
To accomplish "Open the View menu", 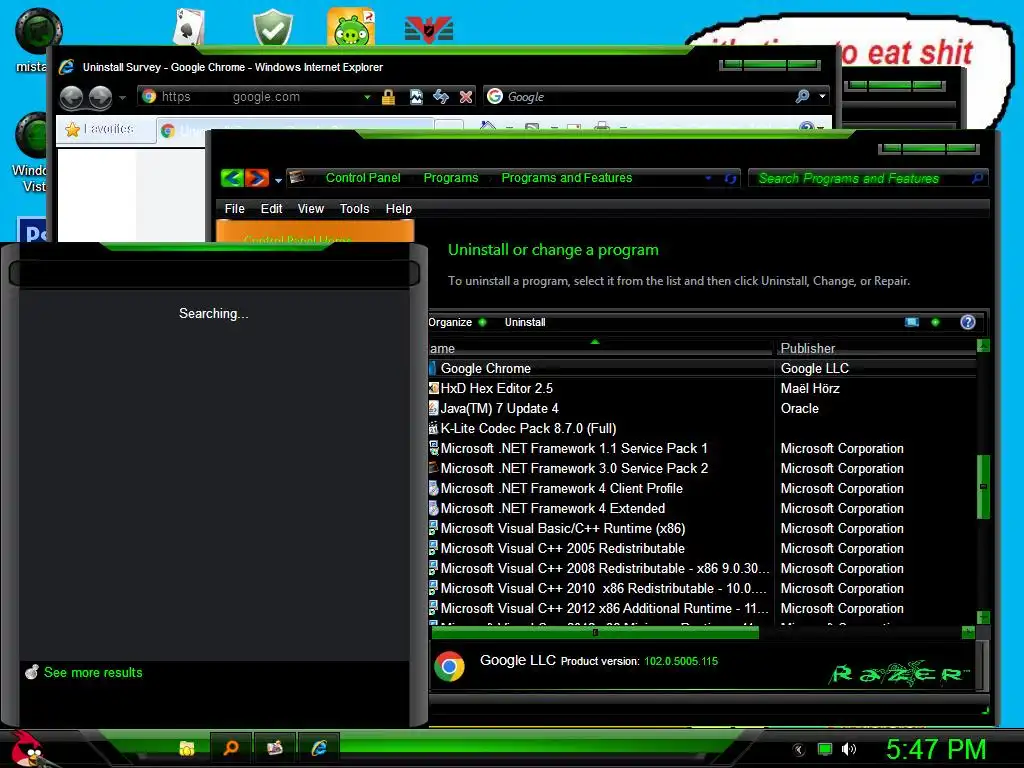I will pyautogui.click(x=311, y=209).
